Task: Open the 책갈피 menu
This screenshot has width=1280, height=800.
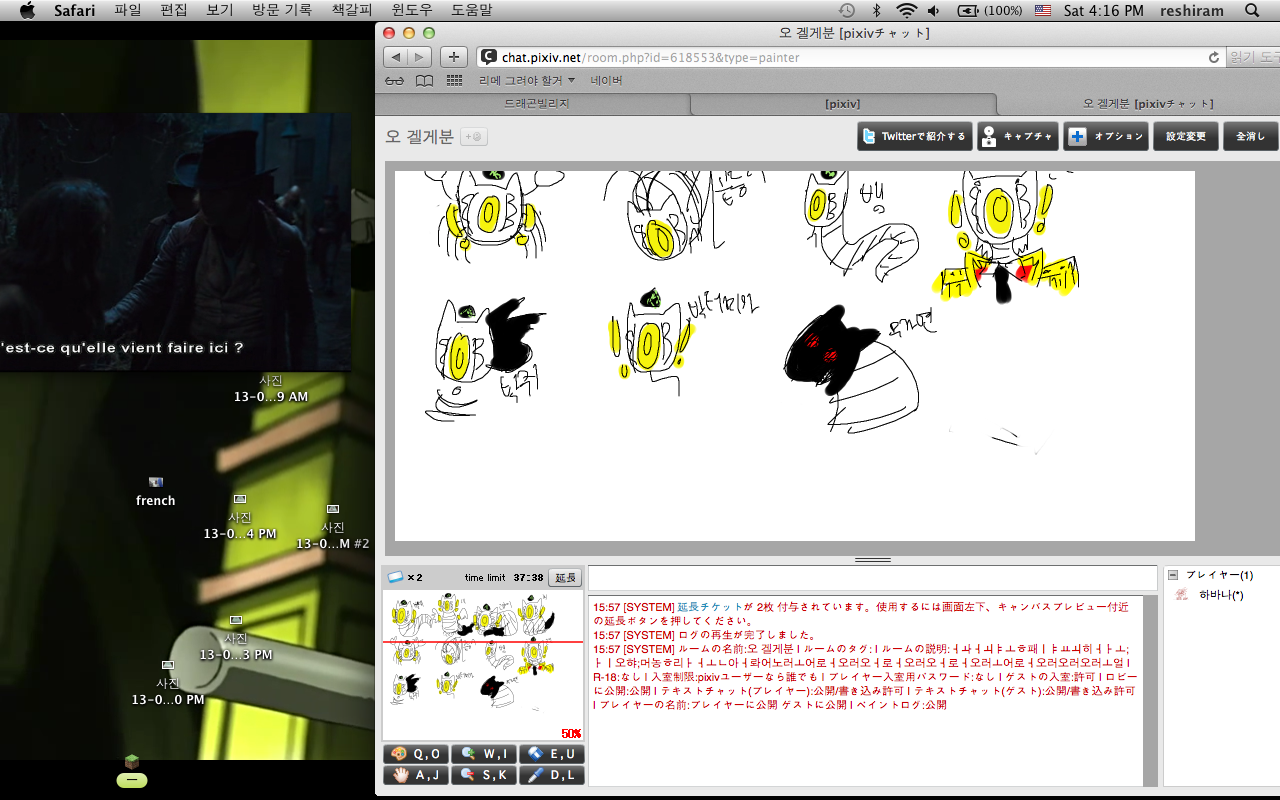Action: 351,11
